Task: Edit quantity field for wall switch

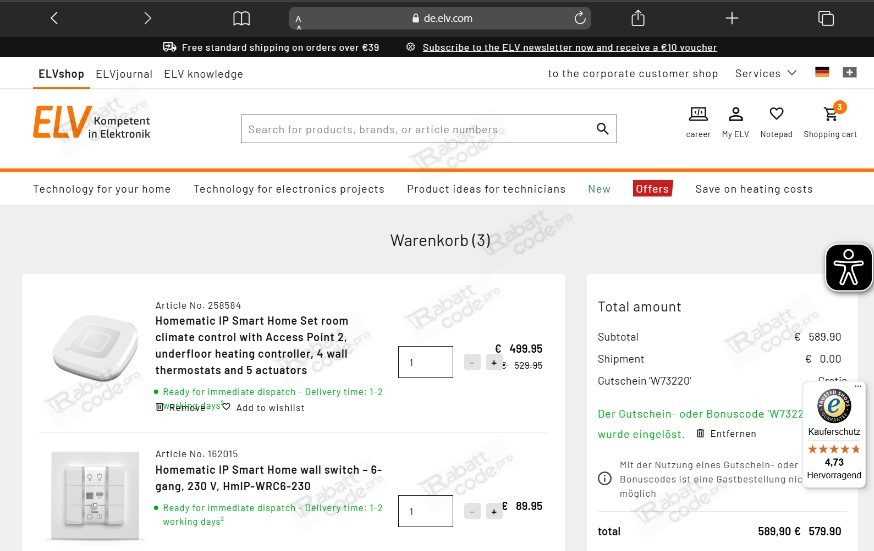Action: coord(425,511)
